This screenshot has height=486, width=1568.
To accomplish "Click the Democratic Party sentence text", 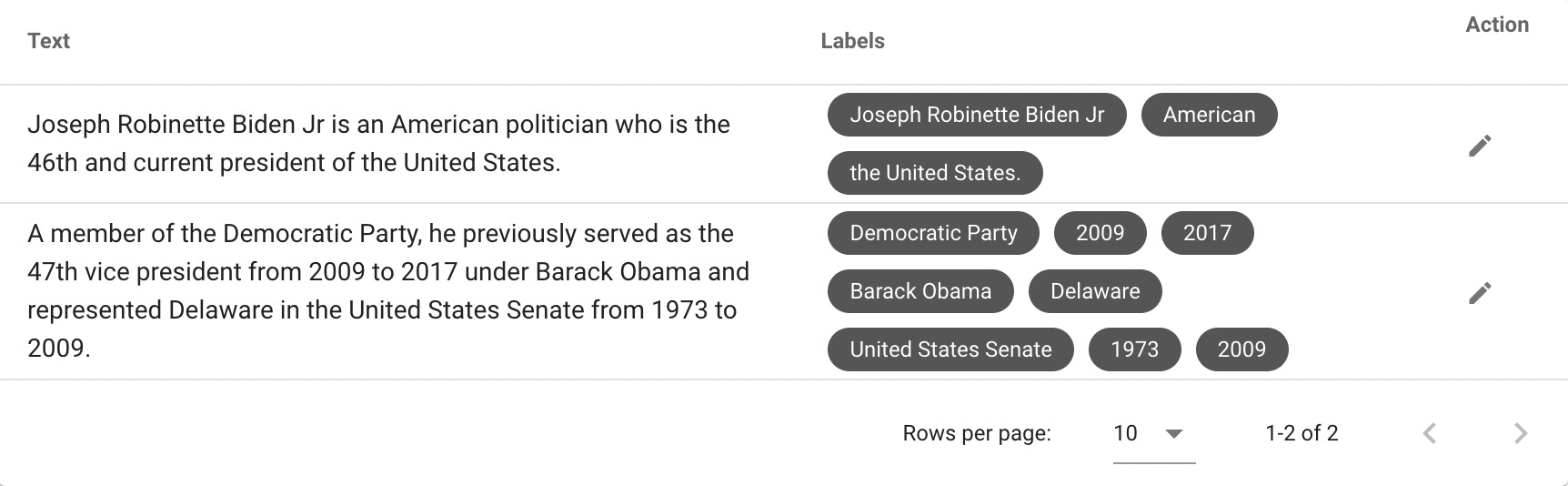I will coord(388,290).
